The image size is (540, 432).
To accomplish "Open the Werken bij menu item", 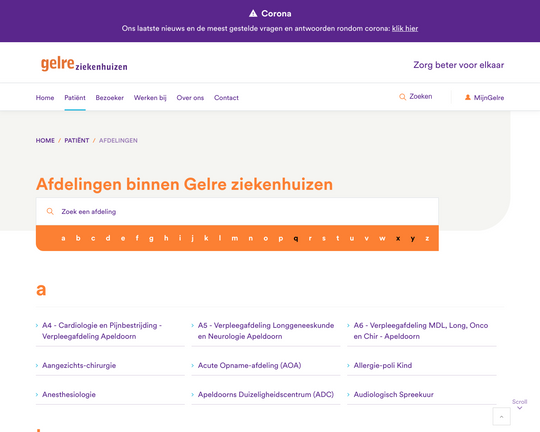I will [150, 98].
